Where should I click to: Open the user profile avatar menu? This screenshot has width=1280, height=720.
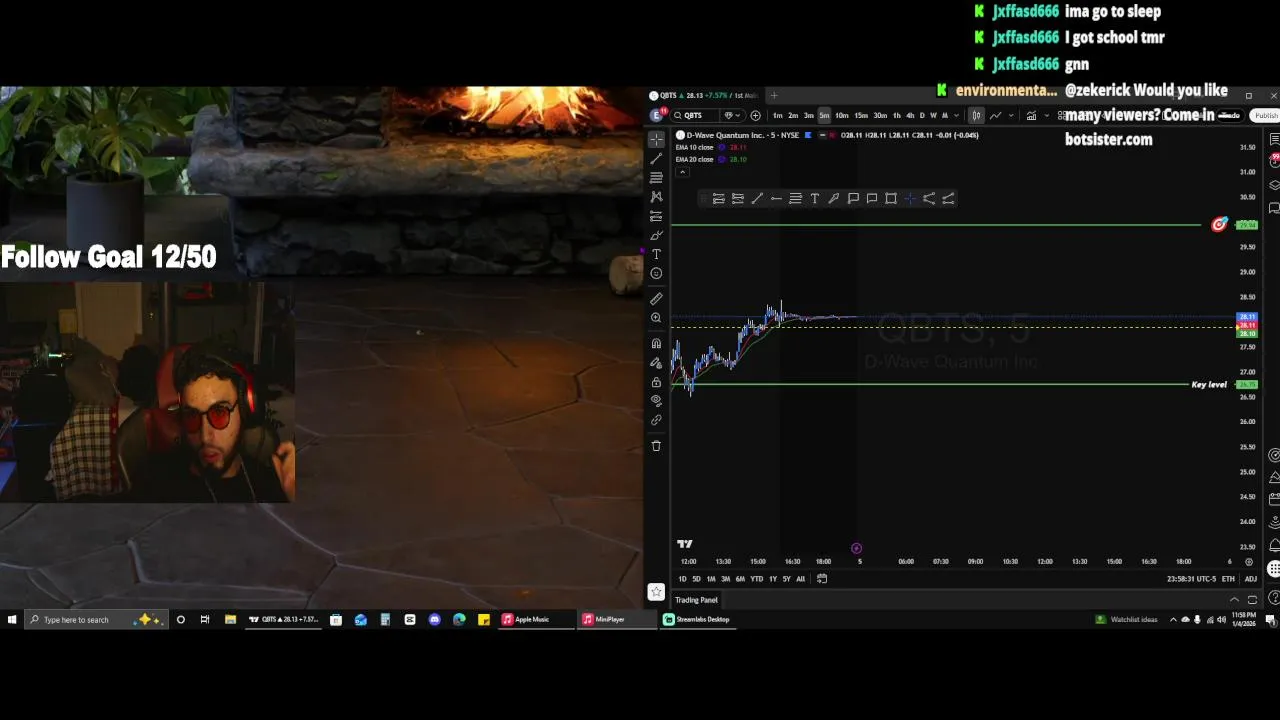tap(656, 115)
